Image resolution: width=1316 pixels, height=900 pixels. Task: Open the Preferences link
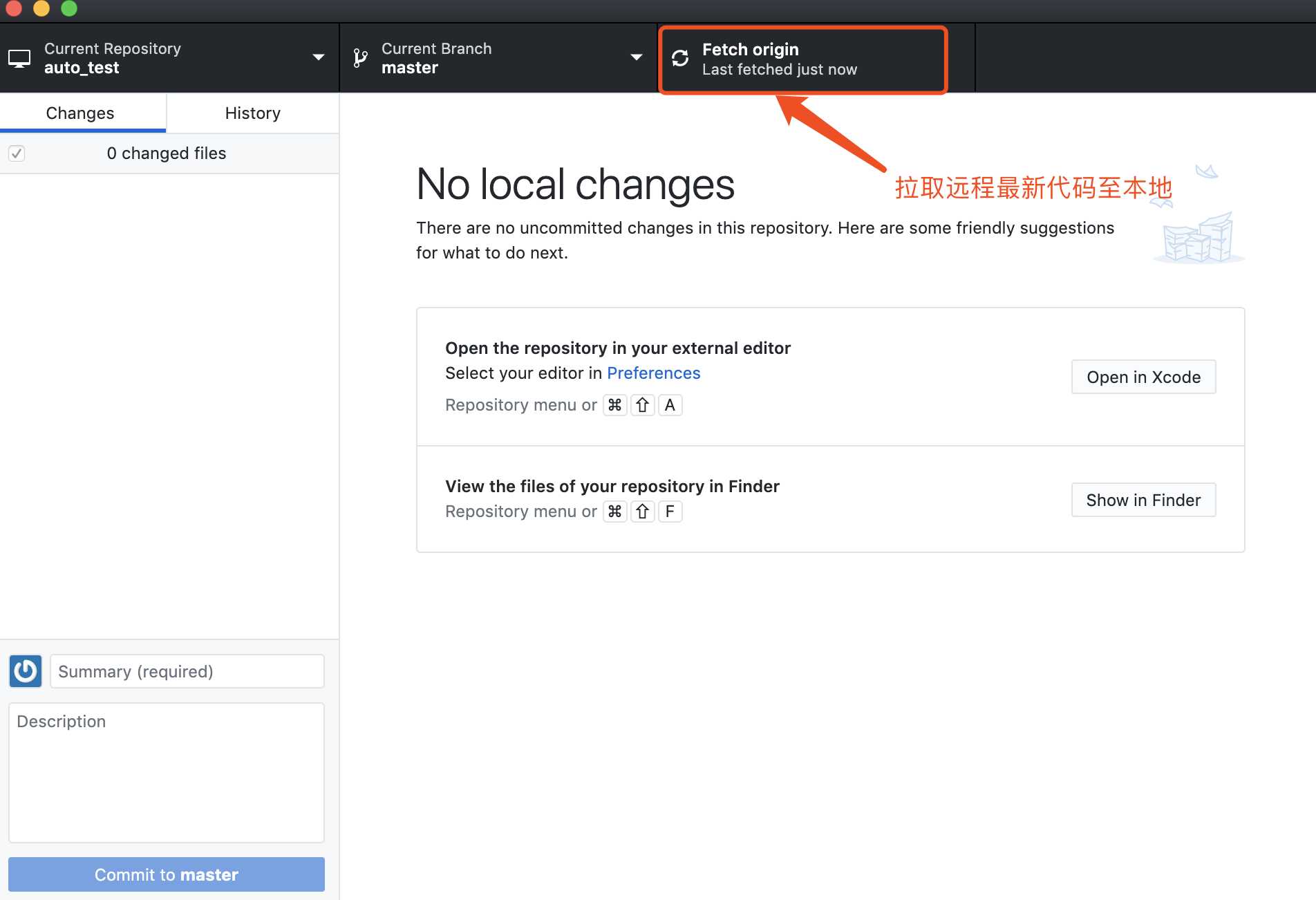653,373
